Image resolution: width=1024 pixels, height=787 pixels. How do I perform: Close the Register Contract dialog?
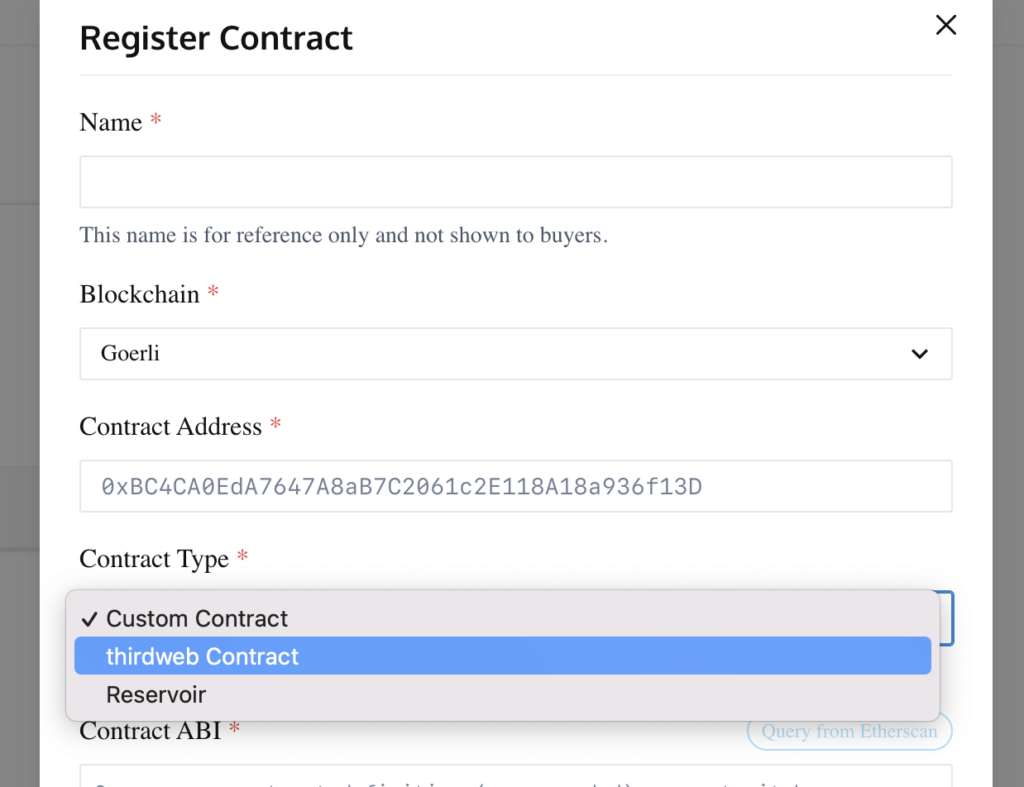click(945, 26)
